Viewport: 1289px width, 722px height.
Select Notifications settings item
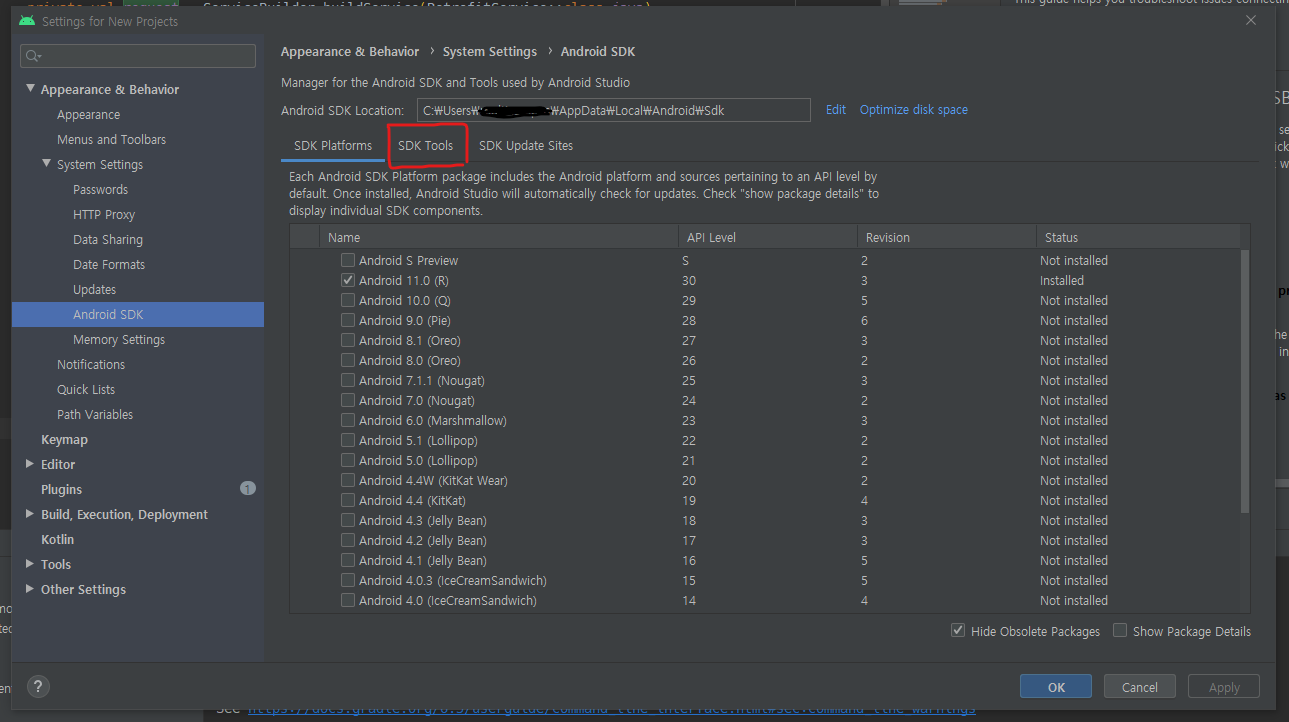point(91,364)
